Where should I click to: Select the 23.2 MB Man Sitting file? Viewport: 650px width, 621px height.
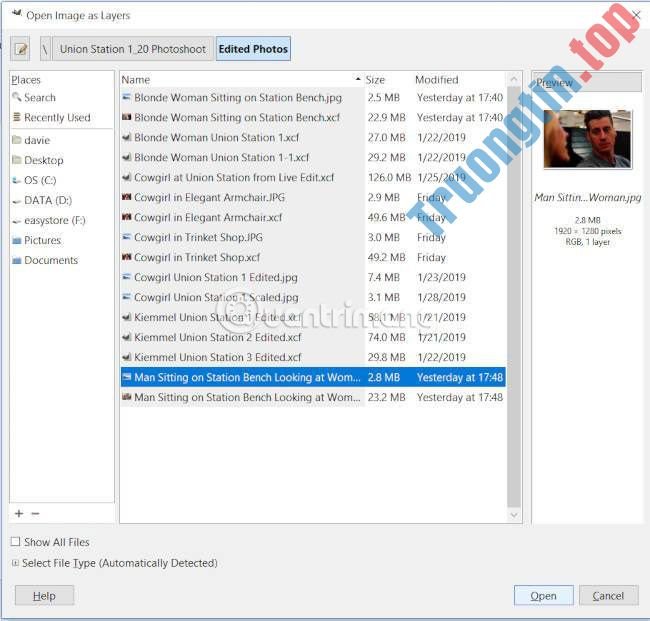pyautogui.click(x=313, y=397)
